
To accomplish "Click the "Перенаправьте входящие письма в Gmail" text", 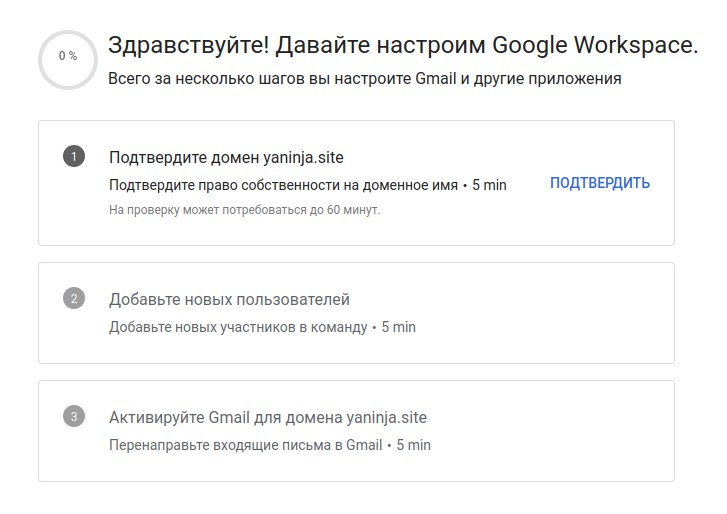I will tap(246, 445).
